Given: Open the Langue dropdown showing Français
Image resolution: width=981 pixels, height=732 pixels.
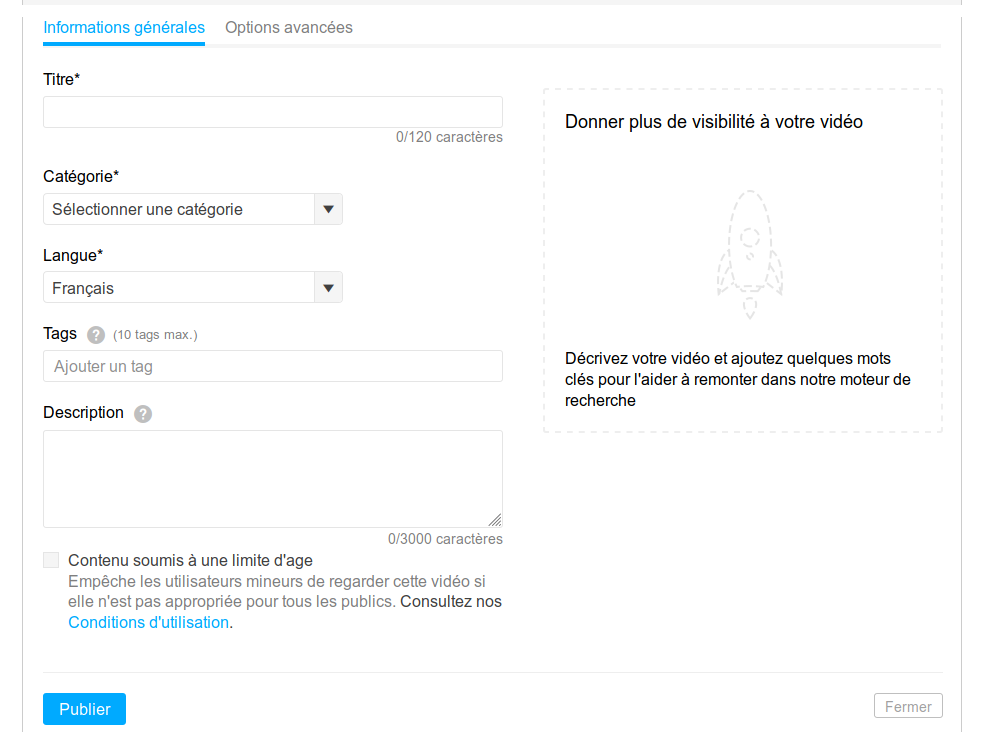Looking at the screenshot, I should [x=180, y=288].
